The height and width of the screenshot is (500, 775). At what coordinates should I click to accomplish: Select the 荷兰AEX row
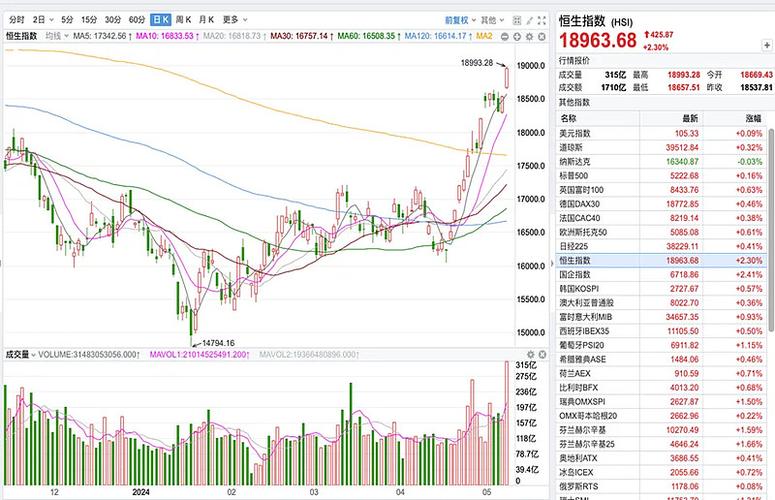[661, 374]
